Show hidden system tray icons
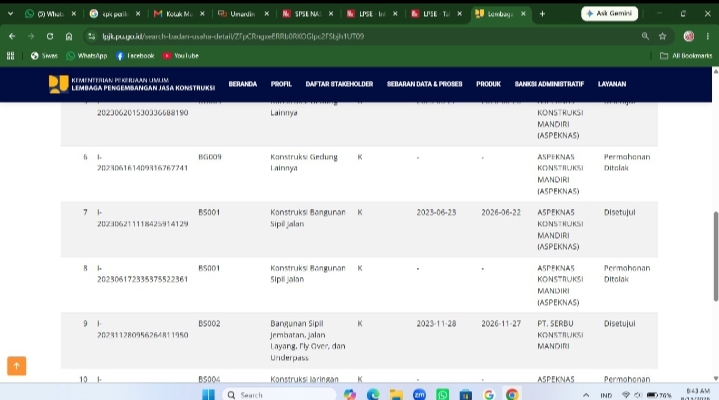 coord(586,395)
